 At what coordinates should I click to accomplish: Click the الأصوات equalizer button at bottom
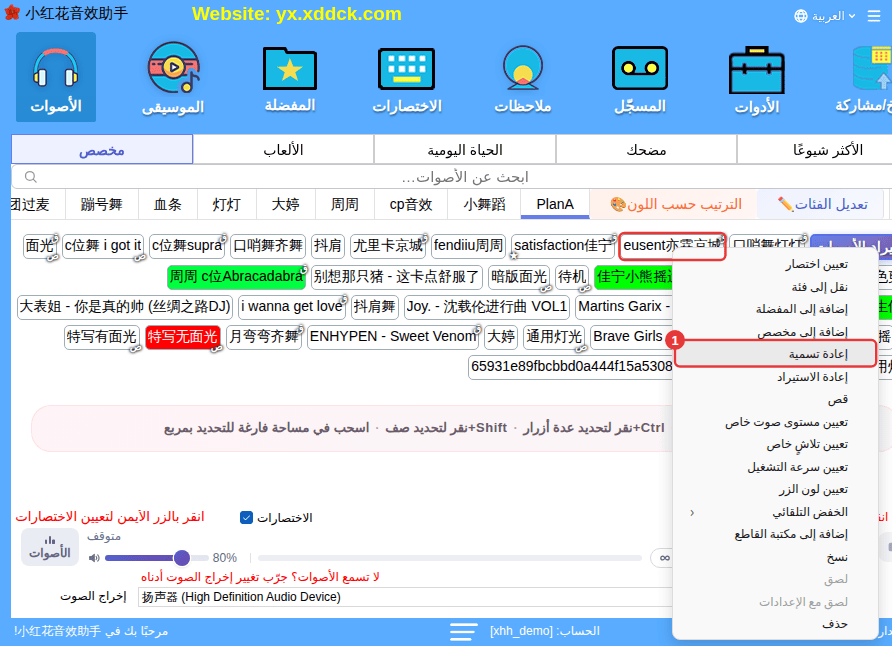[x=50, y=547]
